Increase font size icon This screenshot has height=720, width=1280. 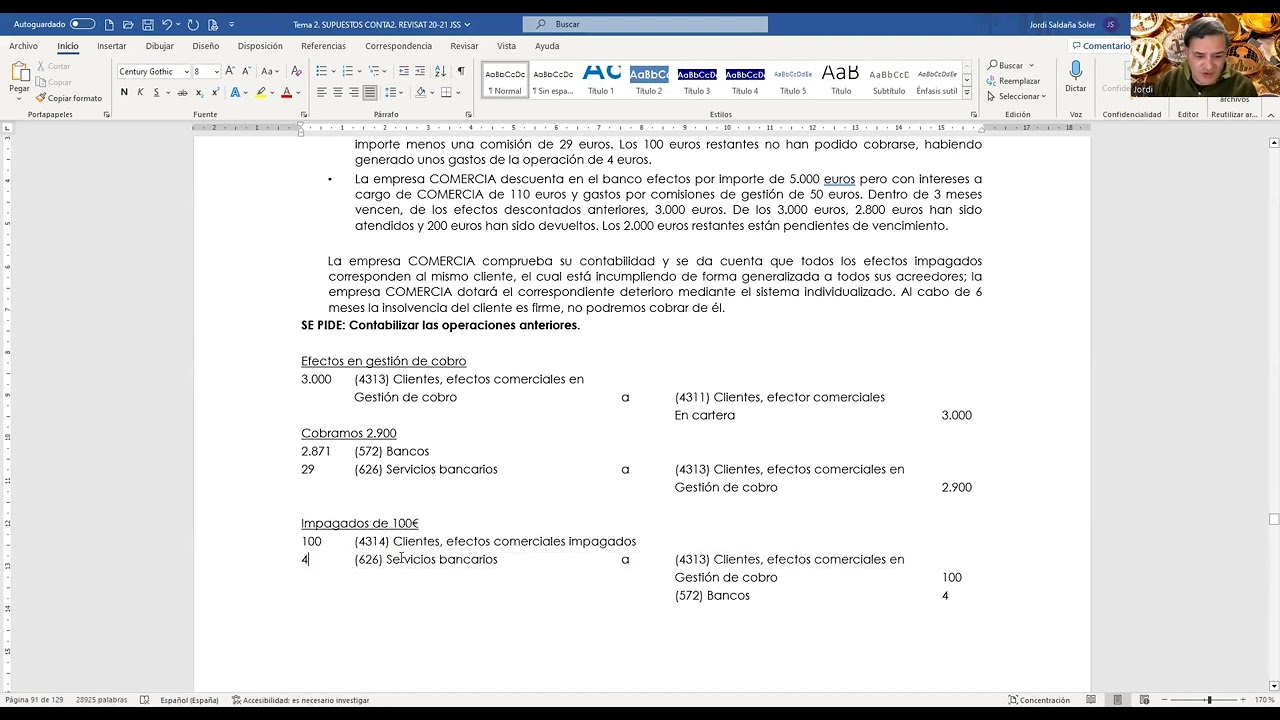click(230, 71)
